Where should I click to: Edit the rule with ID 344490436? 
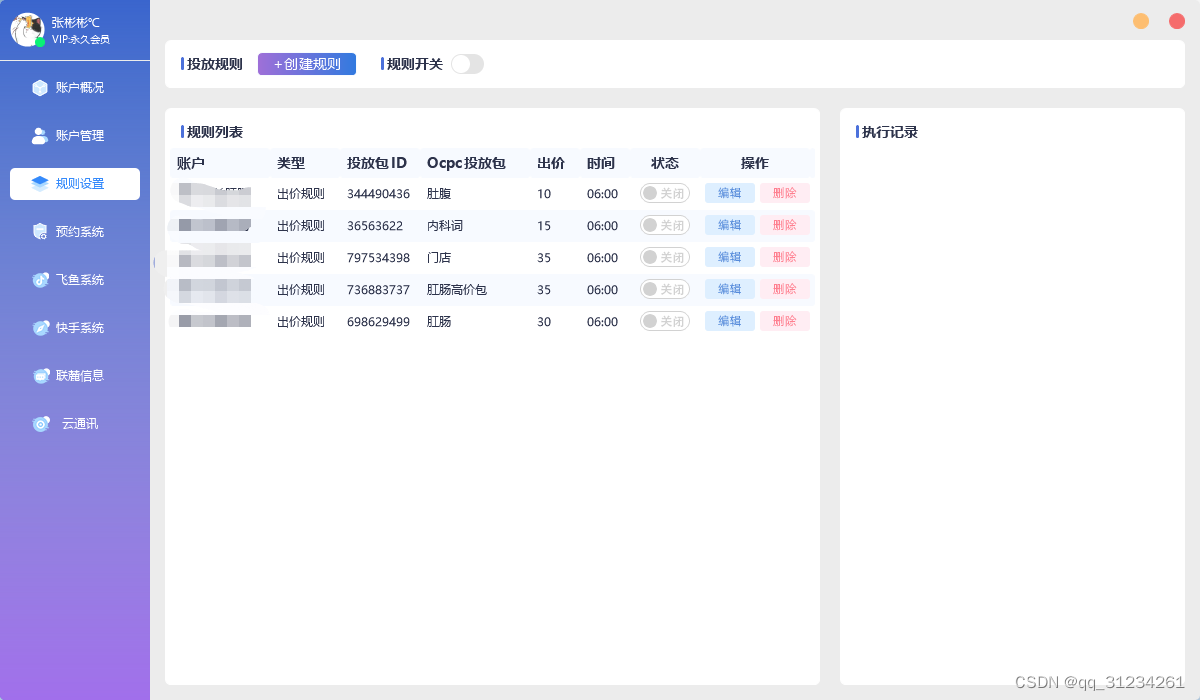click(x=730, y=193)
